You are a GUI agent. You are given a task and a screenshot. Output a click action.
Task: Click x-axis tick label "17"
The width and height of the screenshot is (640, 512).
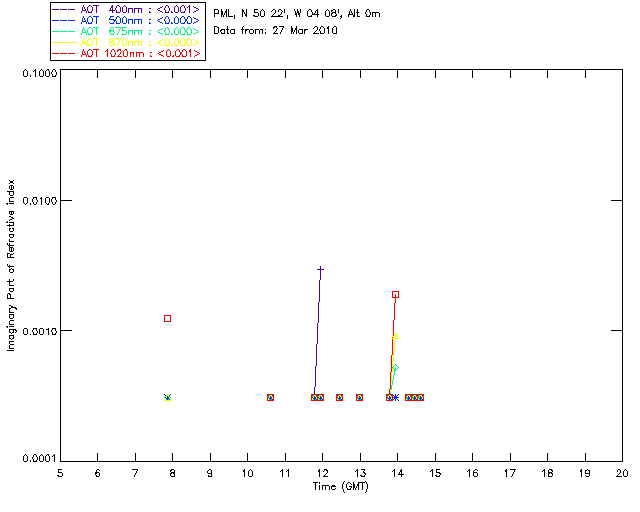[510, 473]
